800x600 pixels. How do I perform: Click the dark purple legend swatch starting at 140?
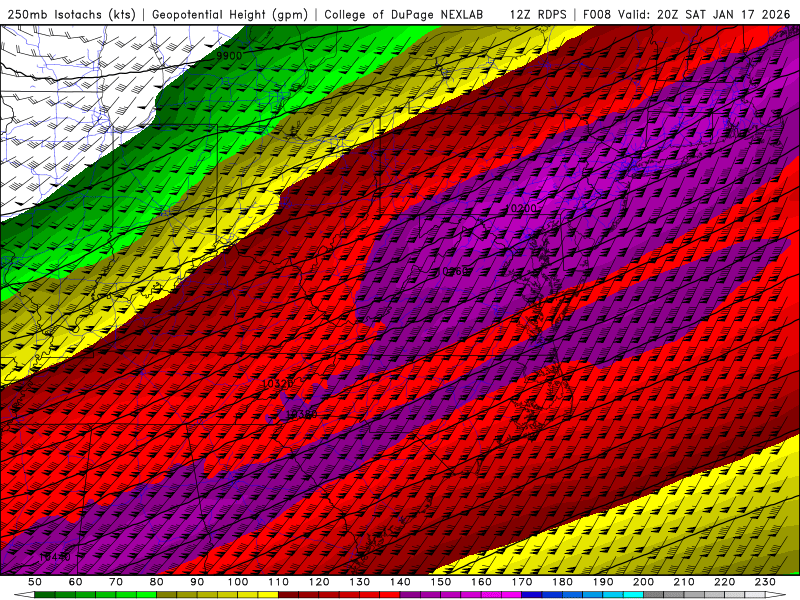tap(410, 595)
